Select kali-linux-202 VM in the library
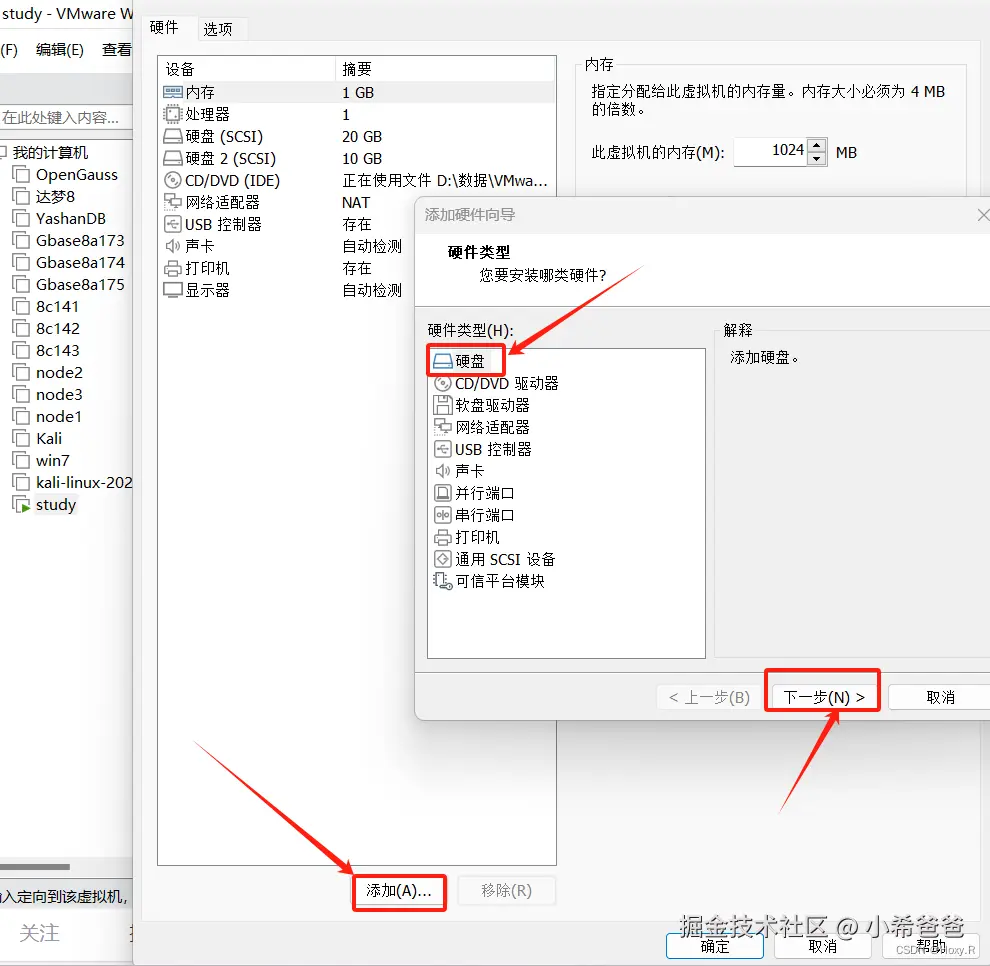990x966 pixels. (x=84, y=483)
